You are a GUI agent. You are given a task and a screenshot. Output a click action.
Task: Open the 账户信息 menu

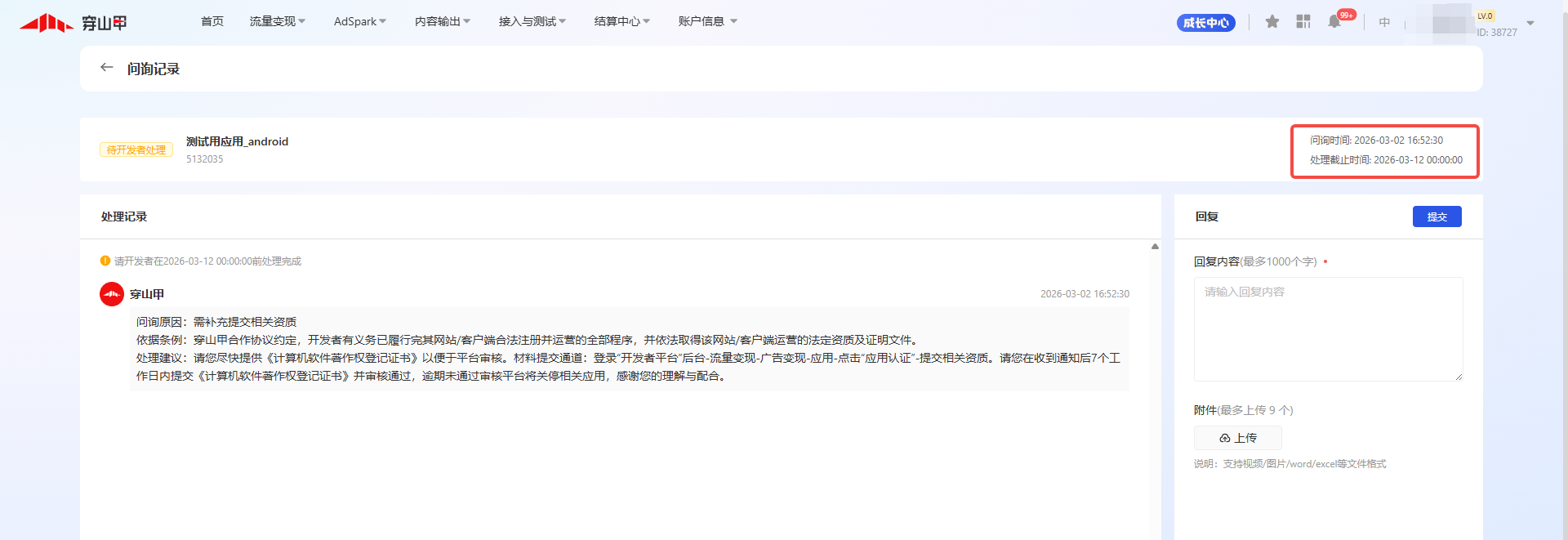point(707,21)
